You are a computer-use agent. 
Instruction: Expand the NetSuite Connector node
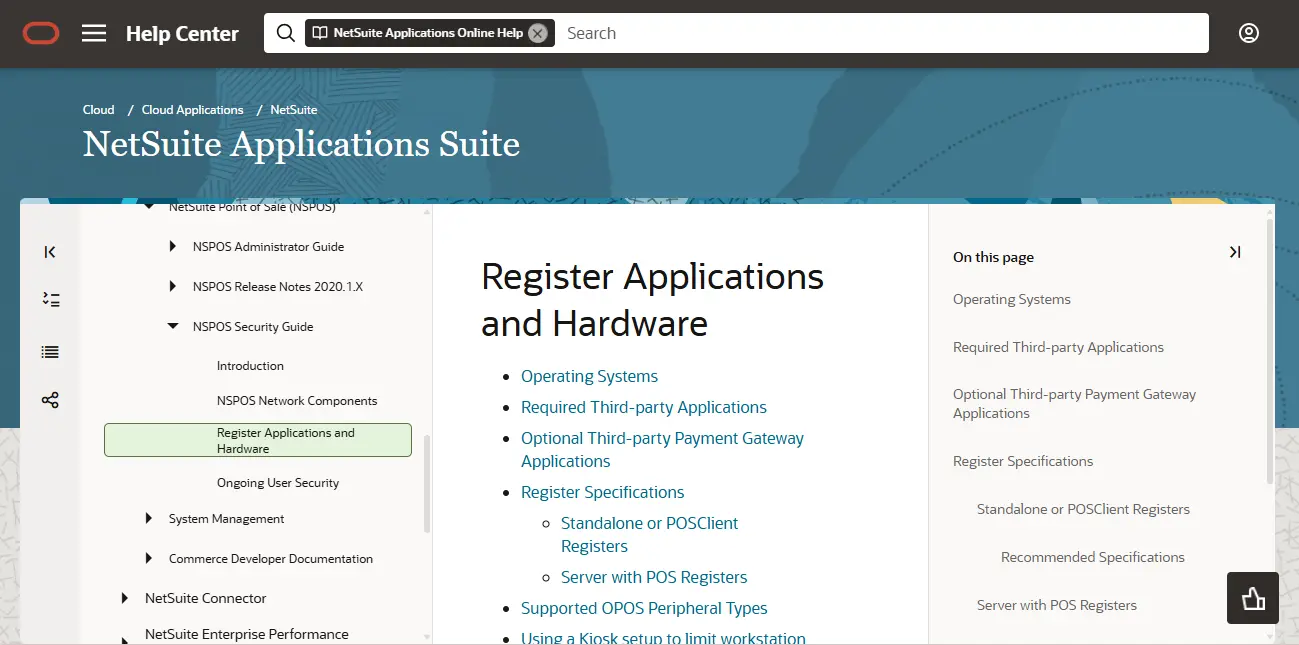(125, 598)
